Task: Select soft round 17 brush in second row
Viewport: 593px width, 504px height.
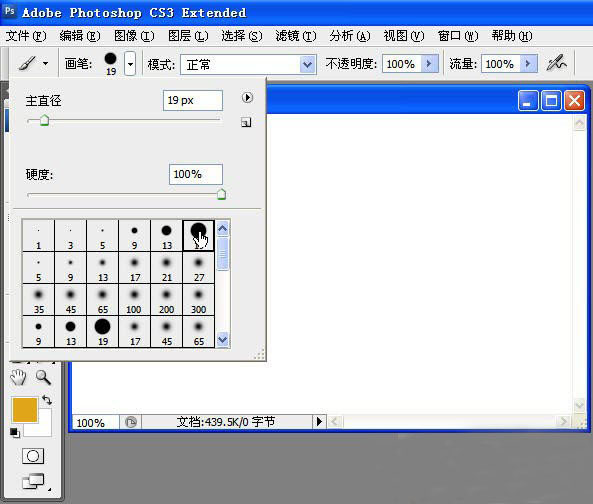Action: tap(135, 267)
